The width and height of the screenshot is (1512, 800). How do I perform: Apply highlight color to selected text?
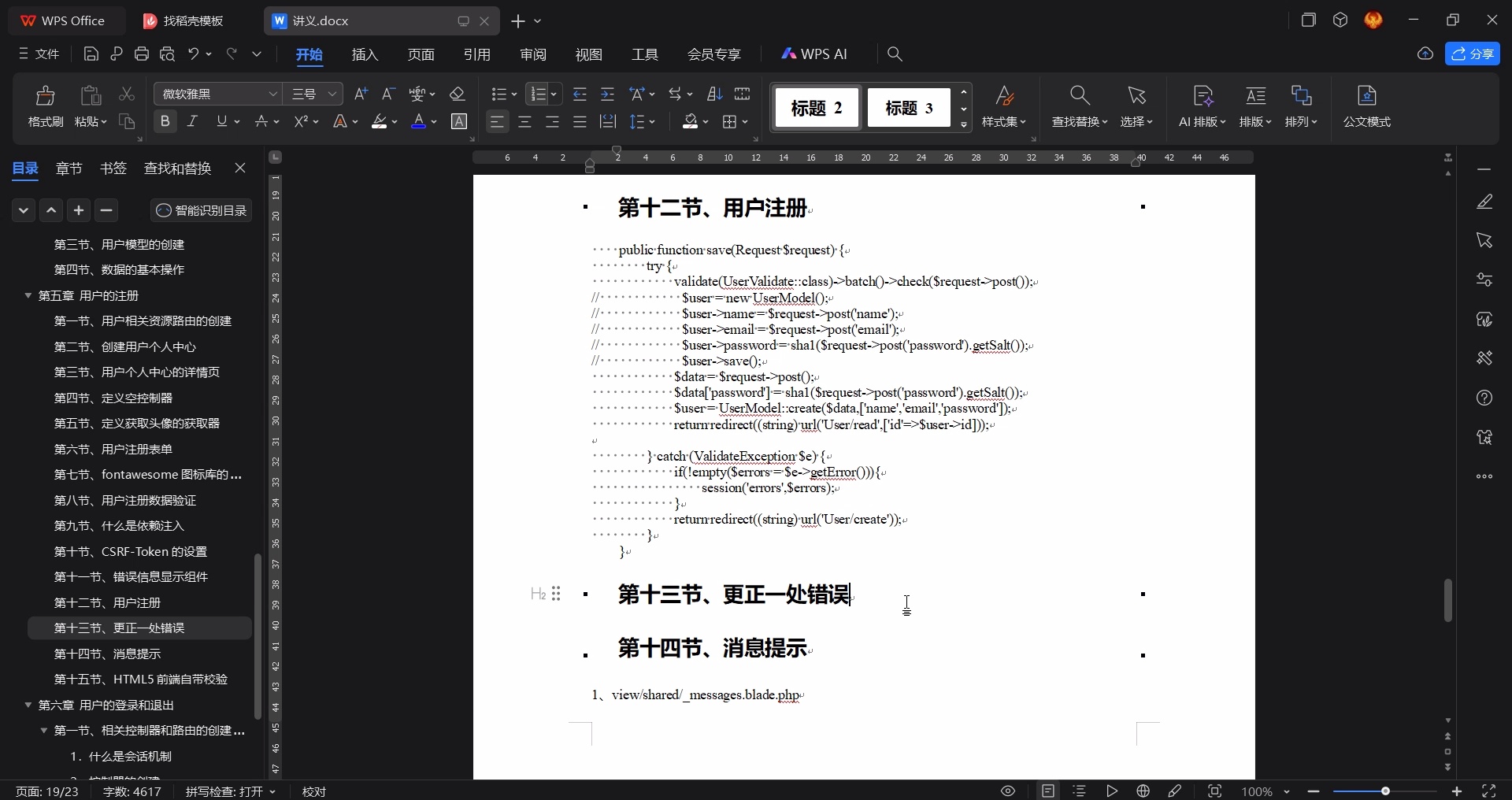coord(380,121)
